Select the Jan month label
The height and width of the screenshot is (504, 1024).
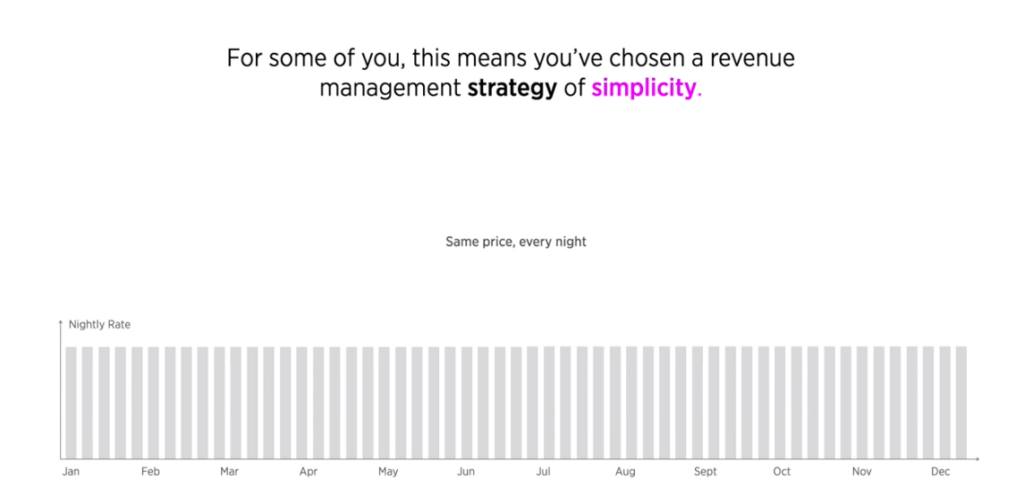tap(71, 471)
